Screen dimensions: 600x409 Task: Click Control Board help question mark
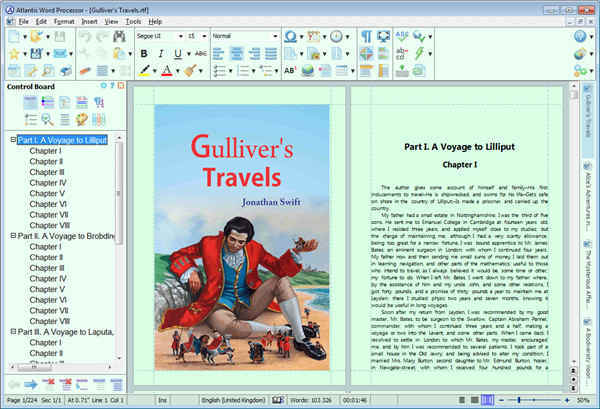(112, 86)
